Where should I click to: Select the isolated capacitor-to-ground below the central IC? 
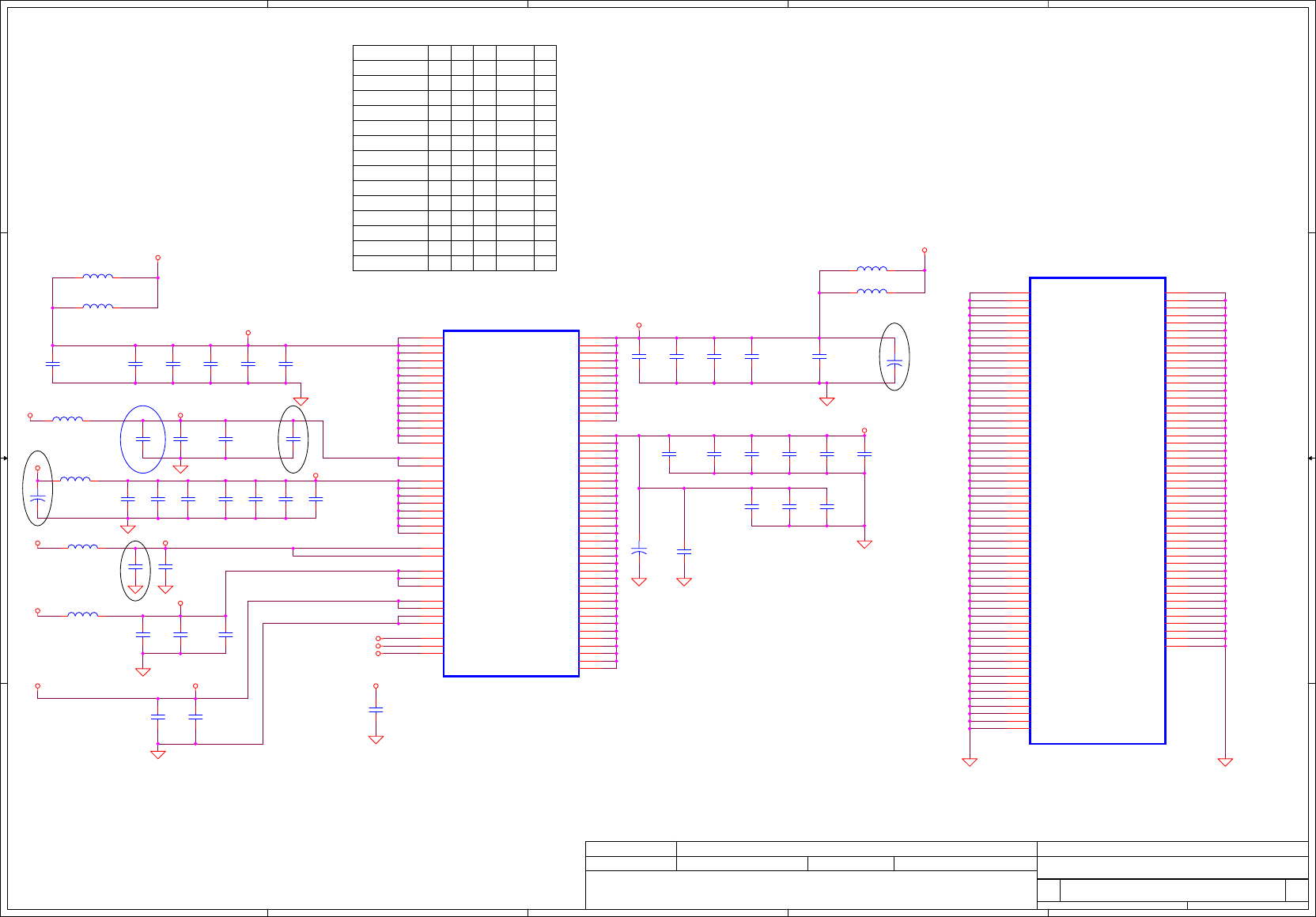click(x=376, y=715)
